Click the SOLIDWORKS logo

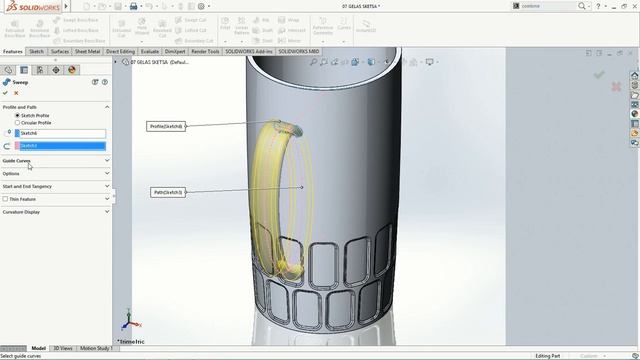33,6
